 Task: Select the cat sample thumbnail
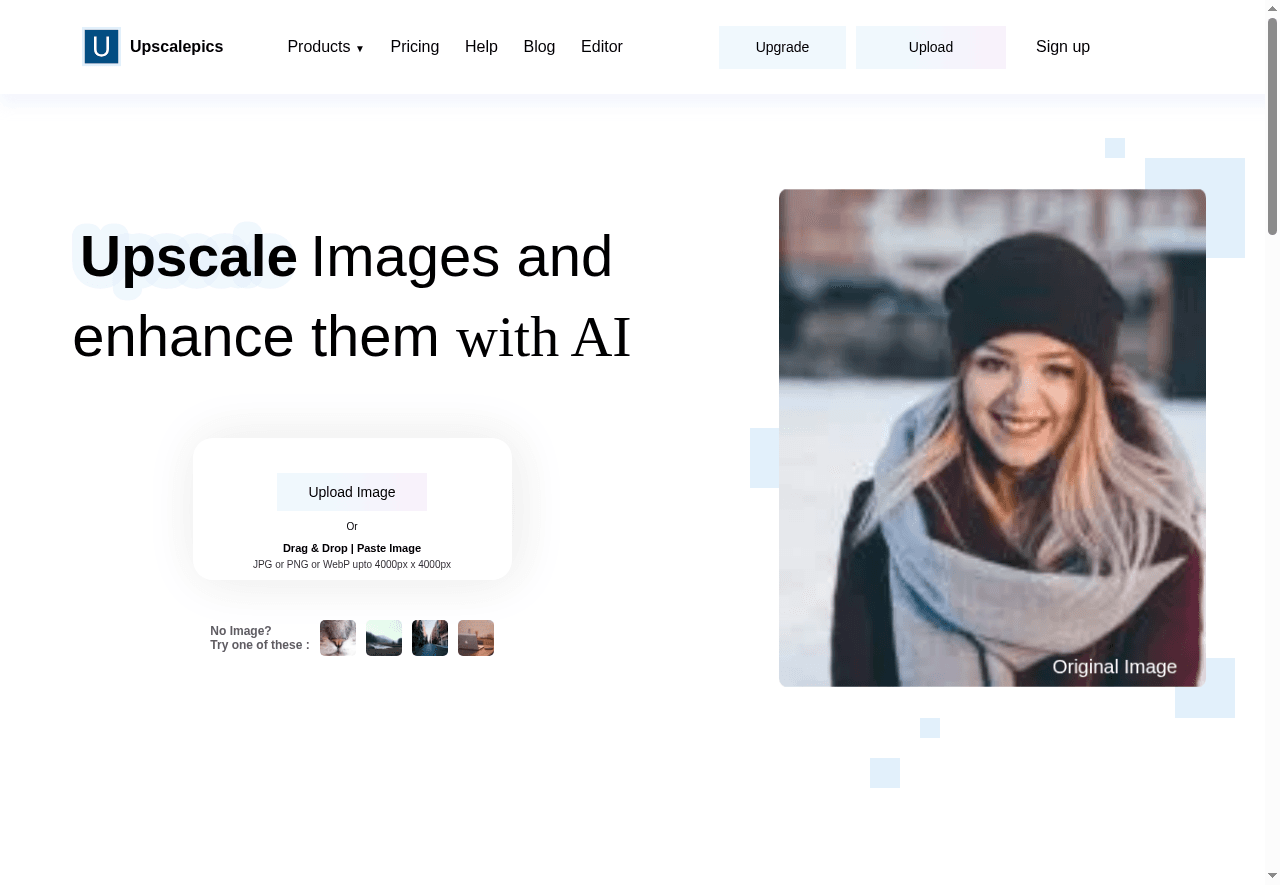click(x=338, y=638)
